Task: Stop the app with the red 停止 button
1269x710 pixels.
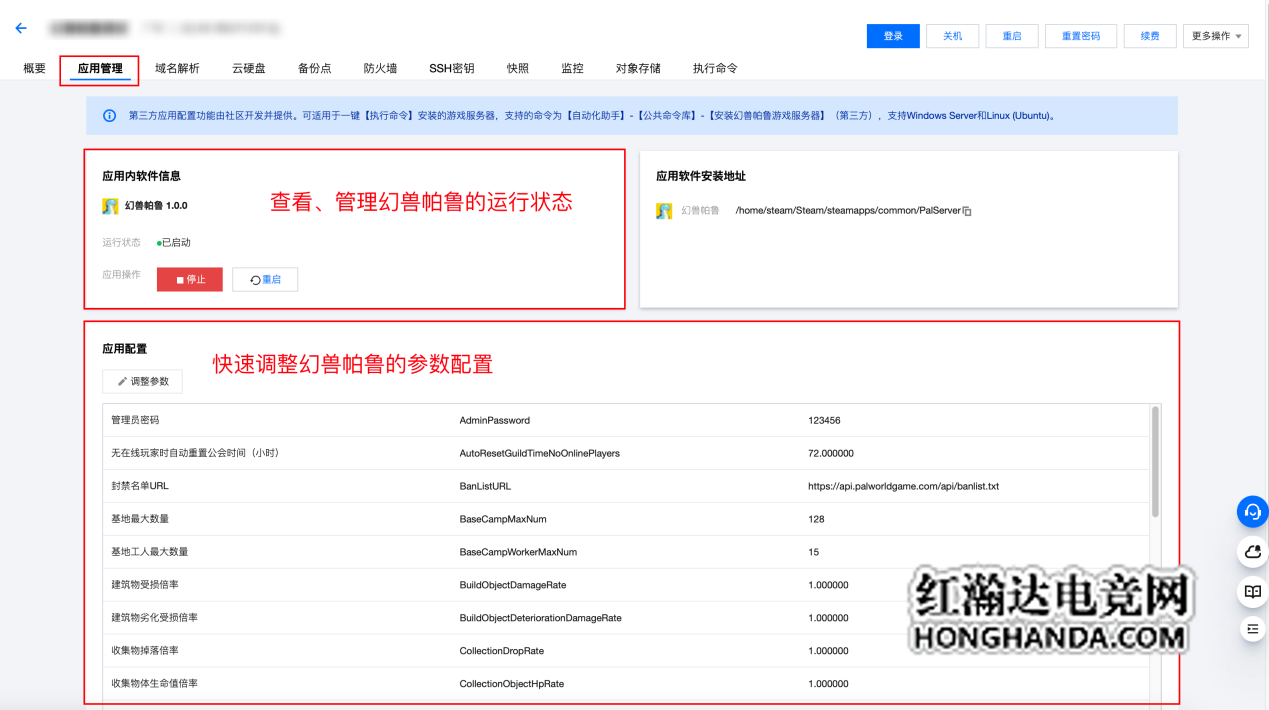Action: [190, 280]
